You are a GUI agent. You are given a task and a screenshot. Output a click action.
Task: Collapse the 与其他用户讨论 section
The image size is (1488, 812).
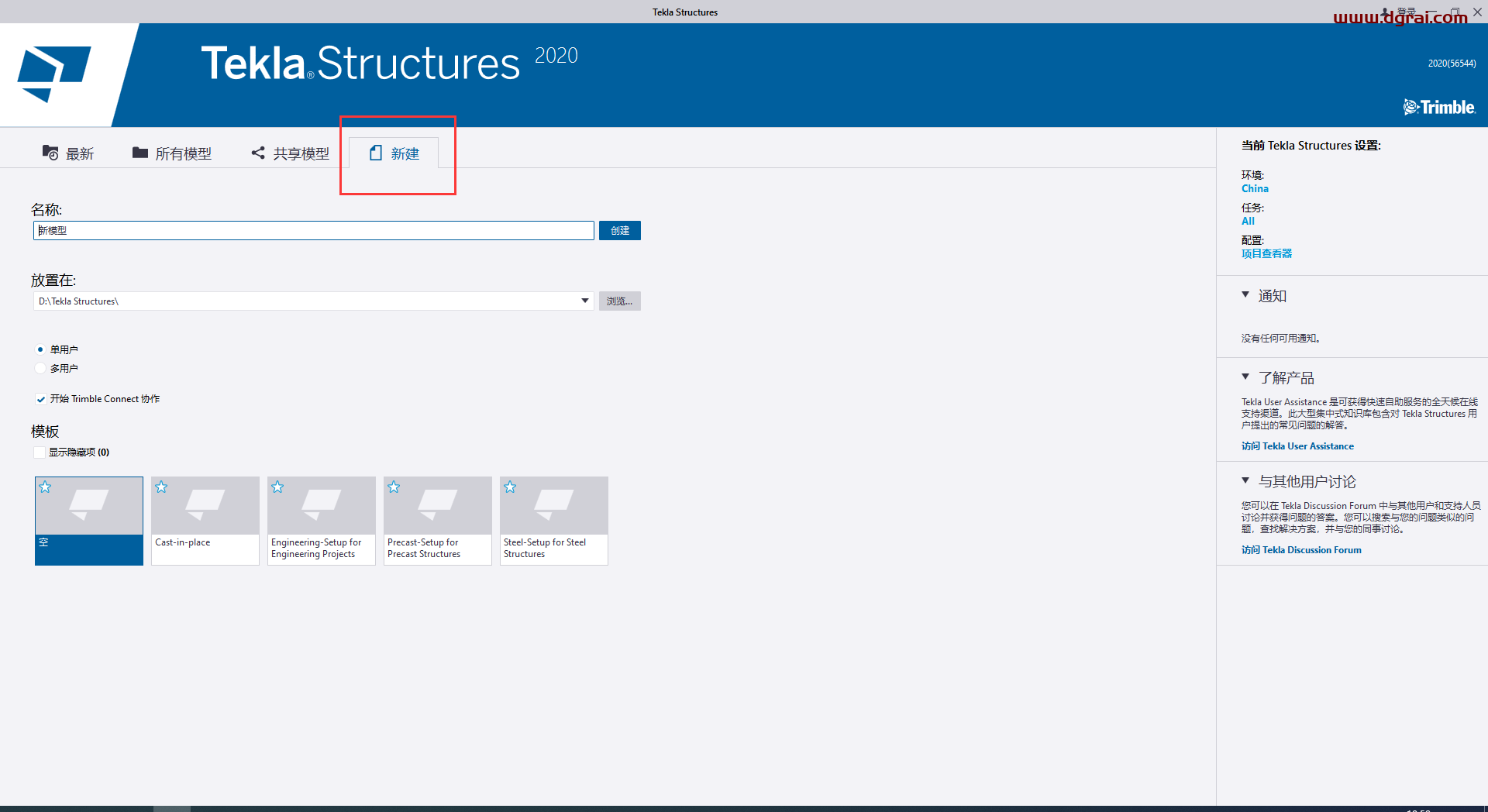(x=1245, y=480)
